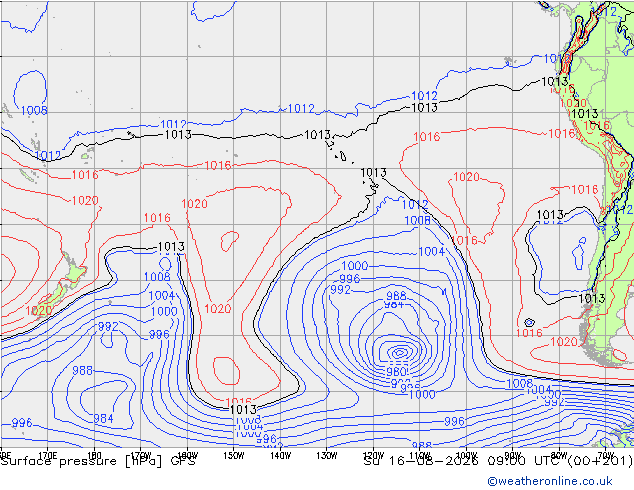Click the "130W" longitude label

(x=327, y=456)
